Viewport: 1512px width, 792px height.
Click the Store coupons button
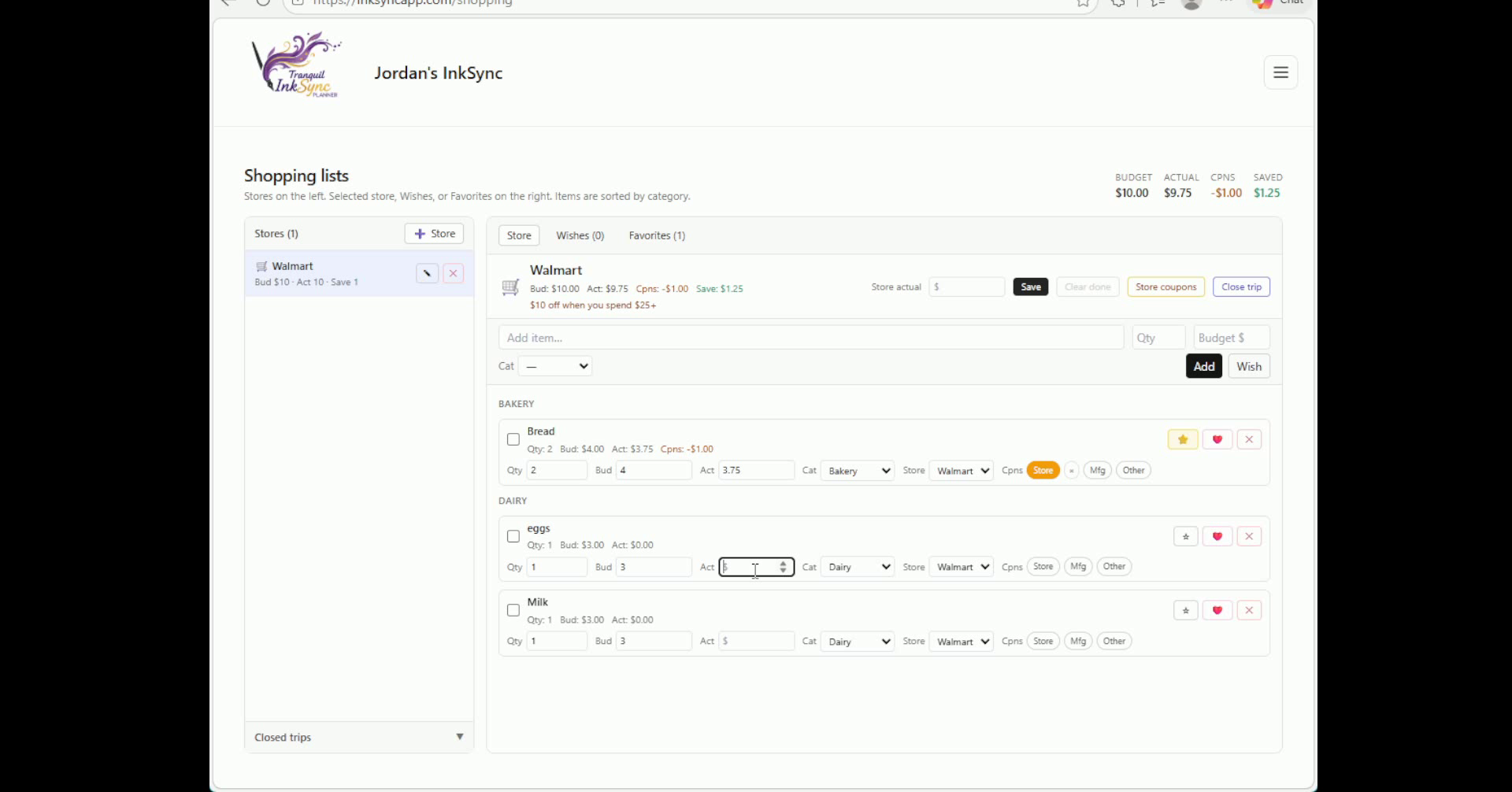pyautogui.click(x=1165, y=287)
